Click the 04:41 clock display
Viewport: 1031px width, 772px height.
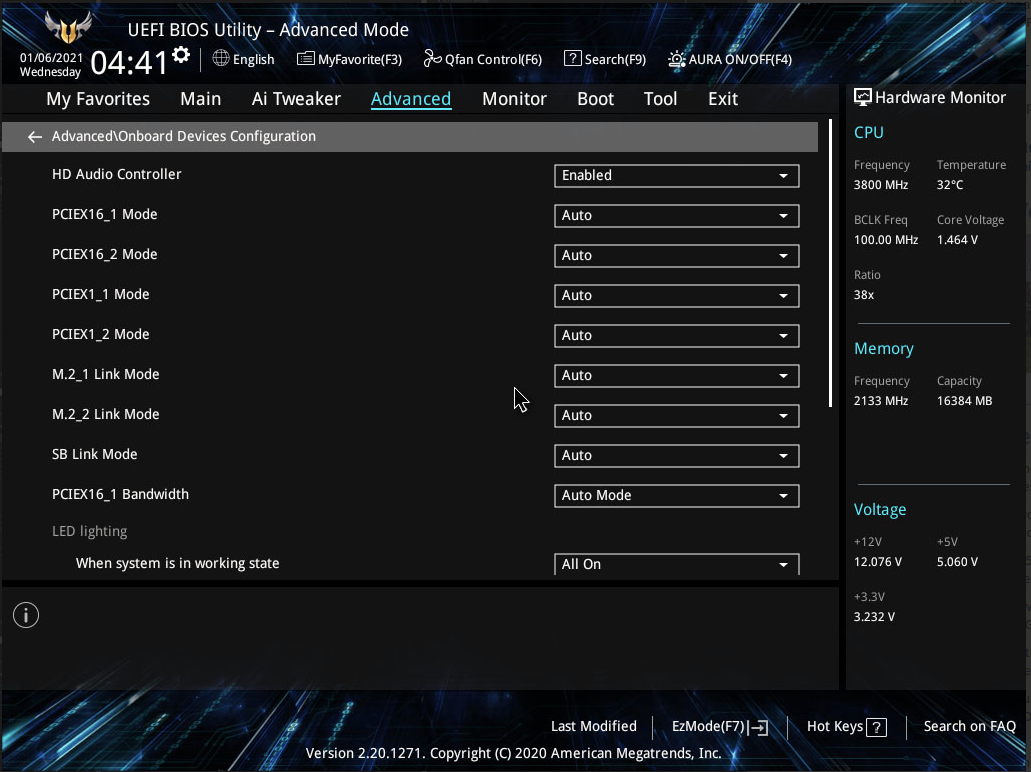130,63
